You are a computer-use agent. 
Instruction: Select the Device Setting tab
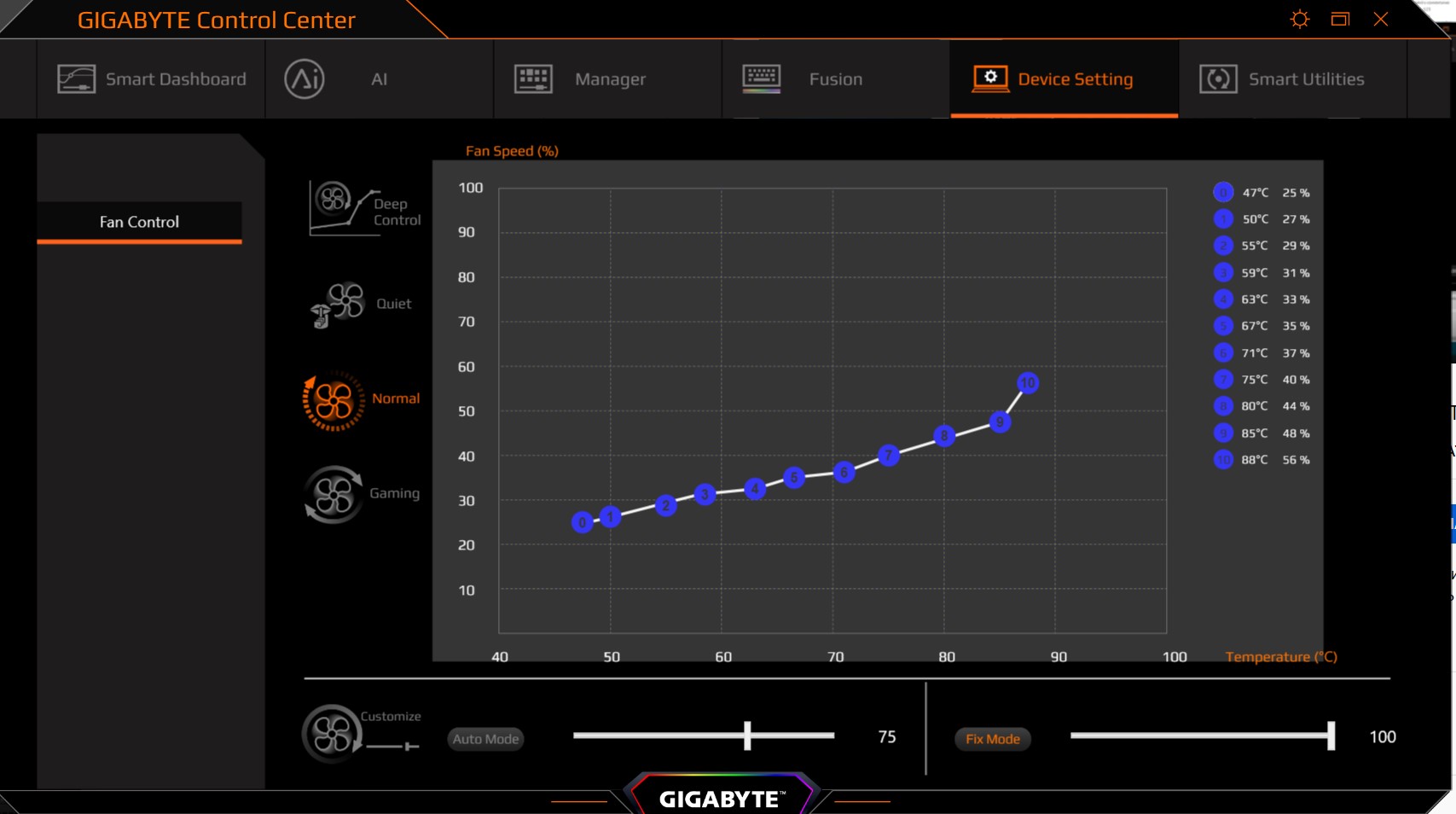click(x=1064, y=78)
